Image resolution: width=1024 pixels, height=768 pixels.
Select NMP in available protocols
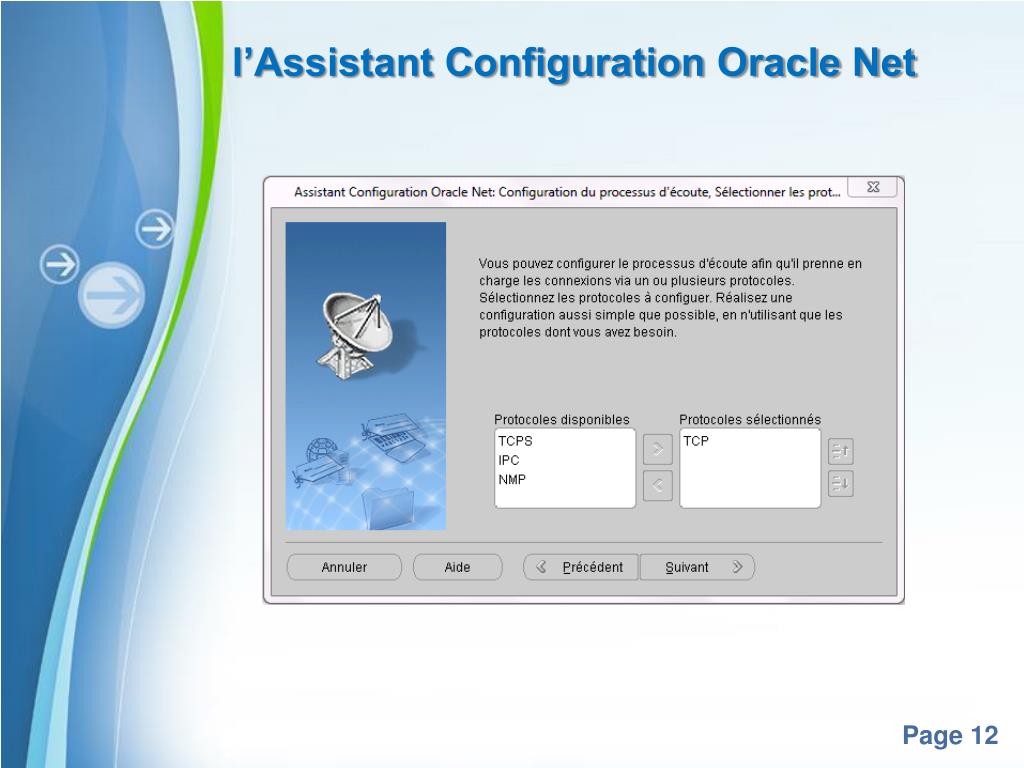pos(512,479)
